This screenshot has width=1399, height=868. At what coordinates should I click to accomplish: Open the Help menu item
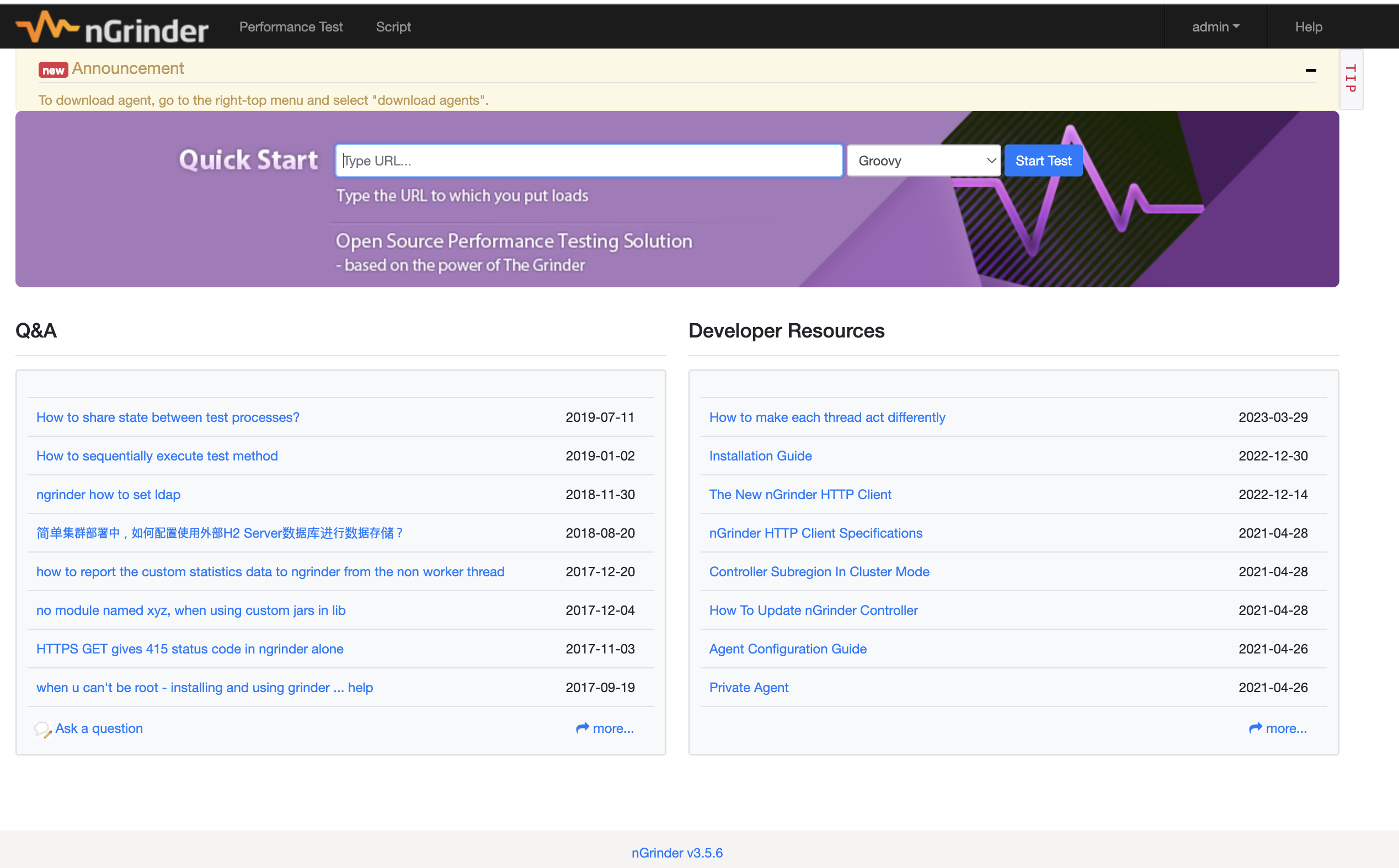[1309, 27]
